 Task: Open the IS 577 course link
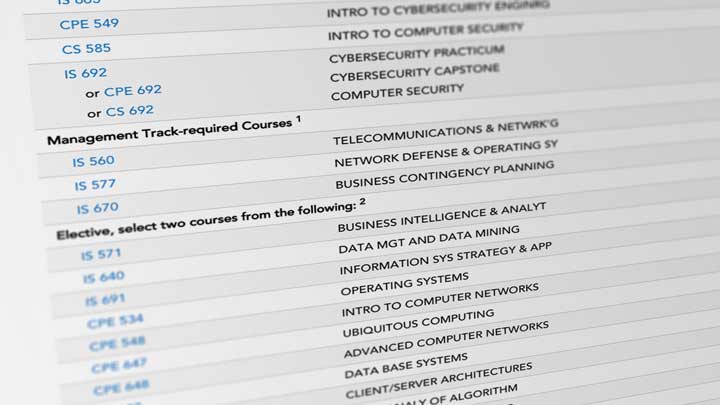(95, 185)
